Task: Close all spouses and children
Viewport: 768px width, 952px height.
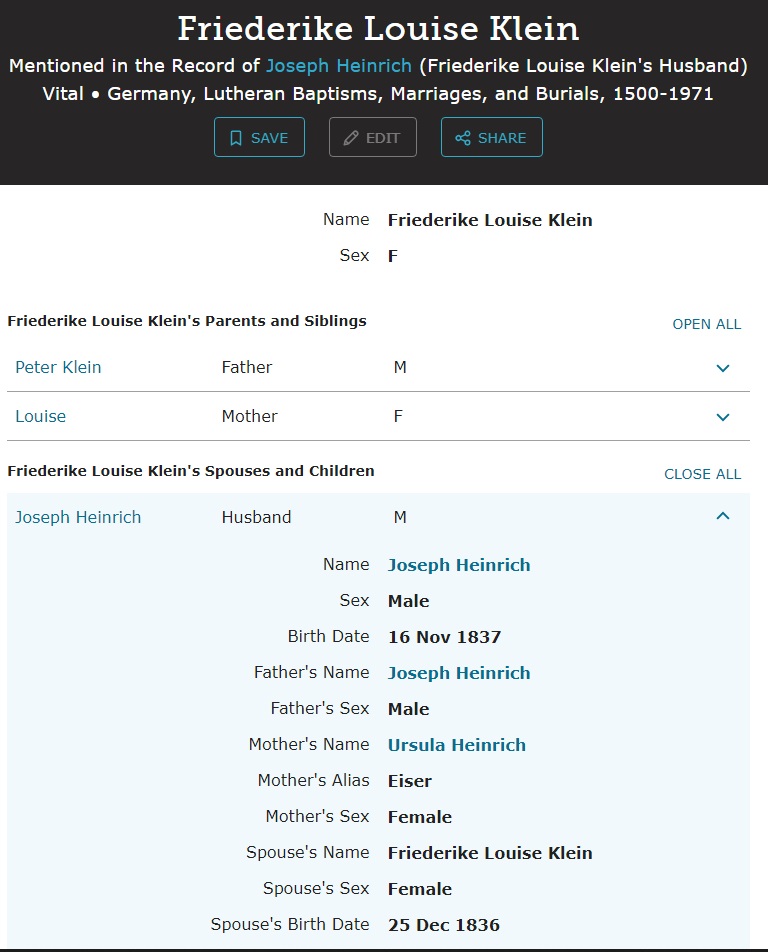Action: (x=702, y=474)
